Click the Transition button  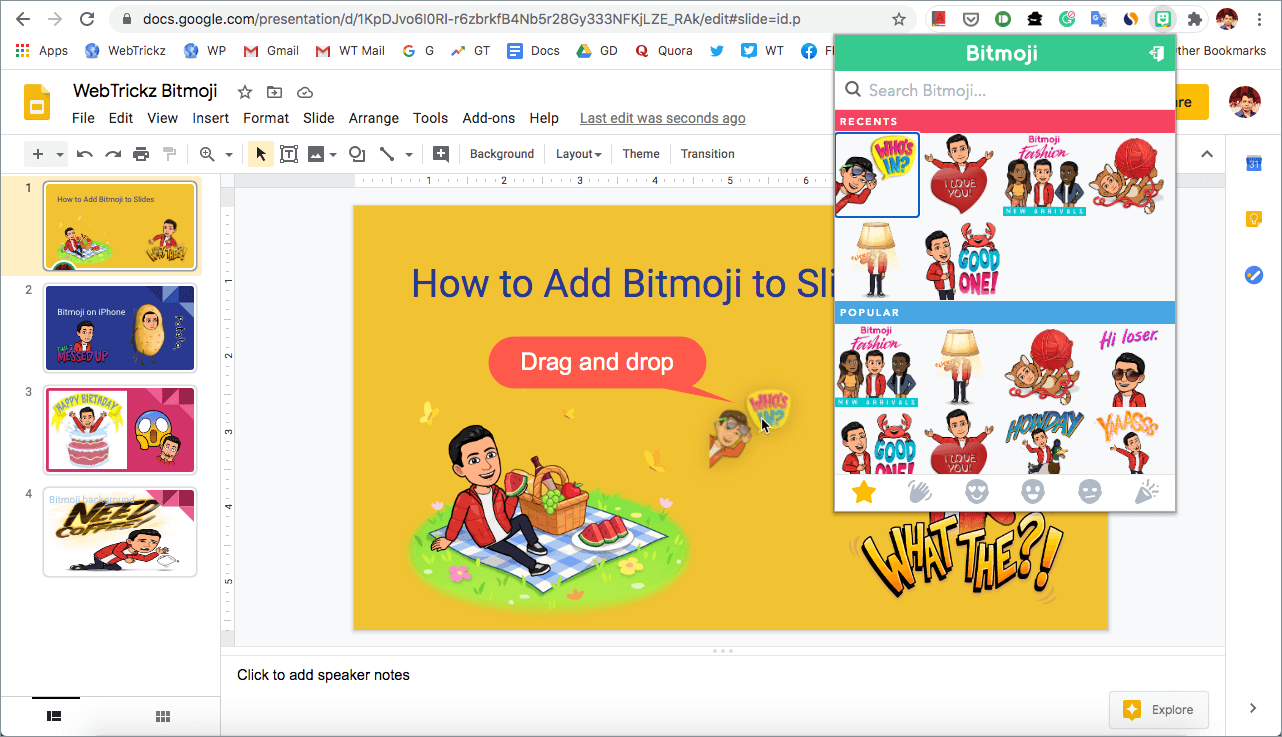point(708,154)
